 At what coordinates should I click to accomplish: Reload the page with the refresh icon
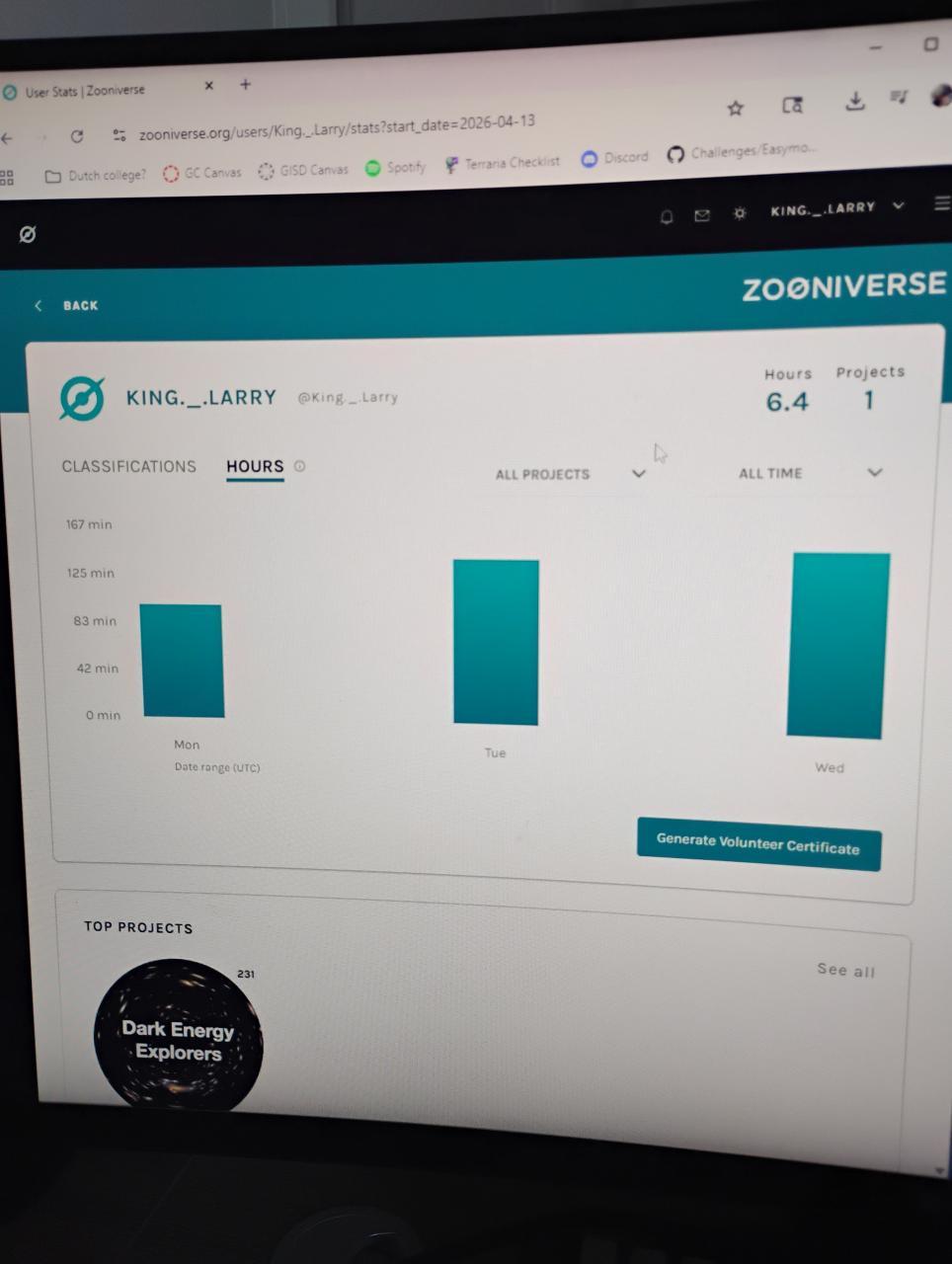tap(77, 136)
